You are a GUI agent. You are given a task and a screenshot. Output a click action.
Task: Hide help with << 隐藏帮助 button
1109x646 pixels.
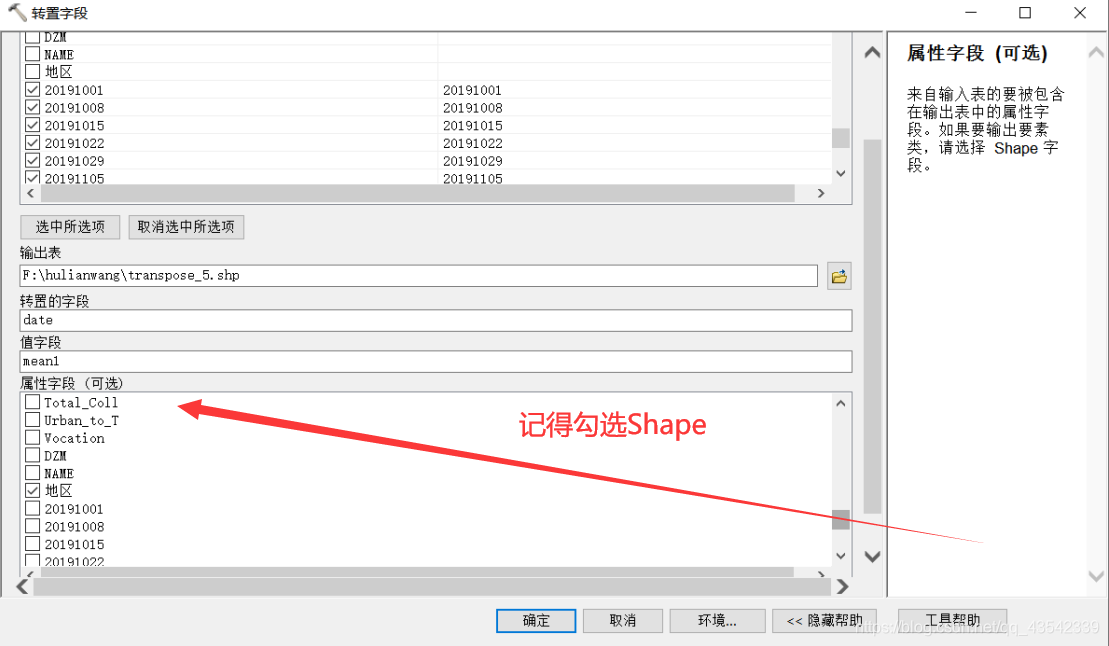click(x=824, y=621)
